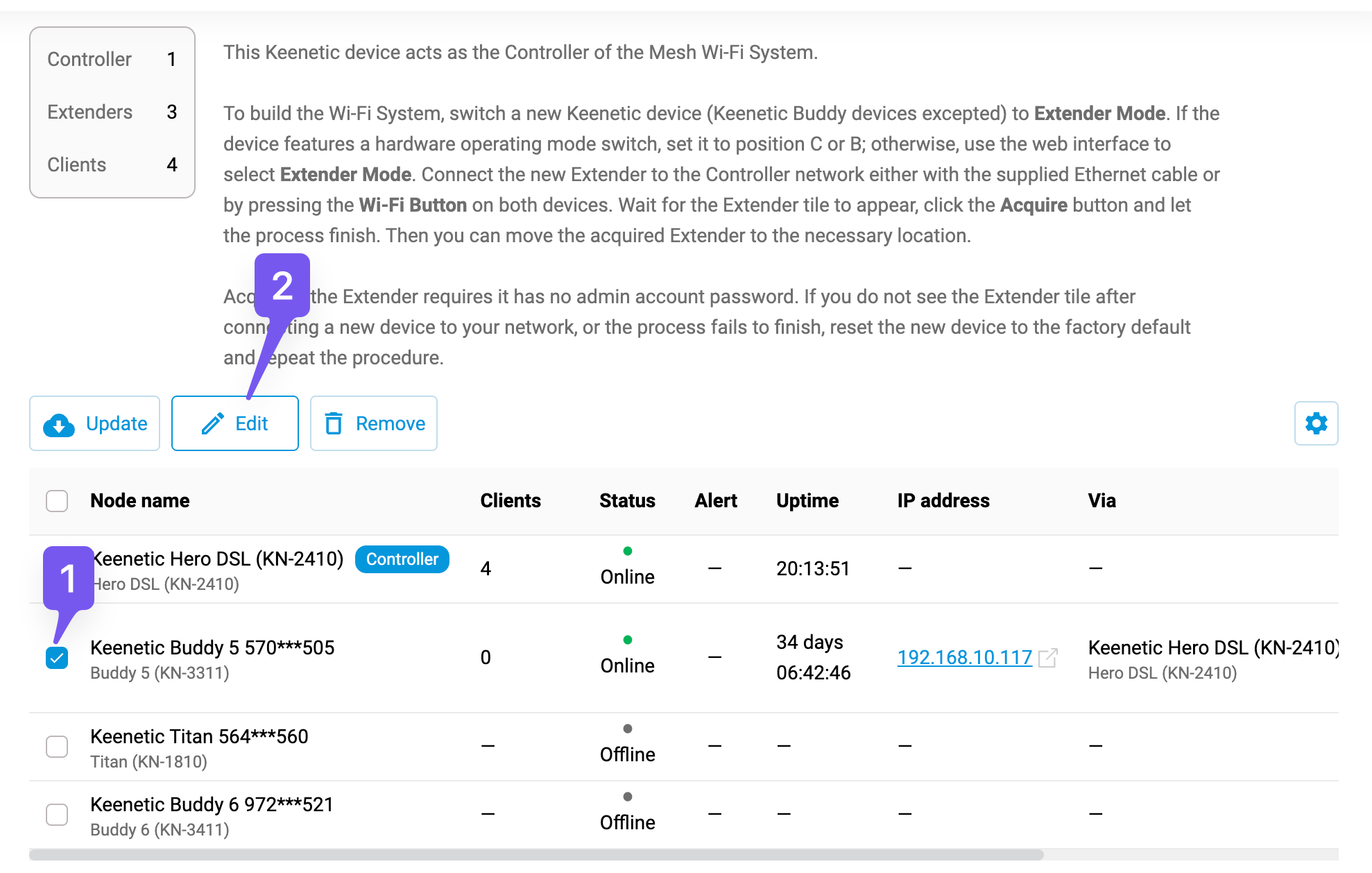Select the Controller item in summary panel
Image resolution: width=1372 pixels, height=873 pixels.
pyautogui.click(x=89, y=60)
